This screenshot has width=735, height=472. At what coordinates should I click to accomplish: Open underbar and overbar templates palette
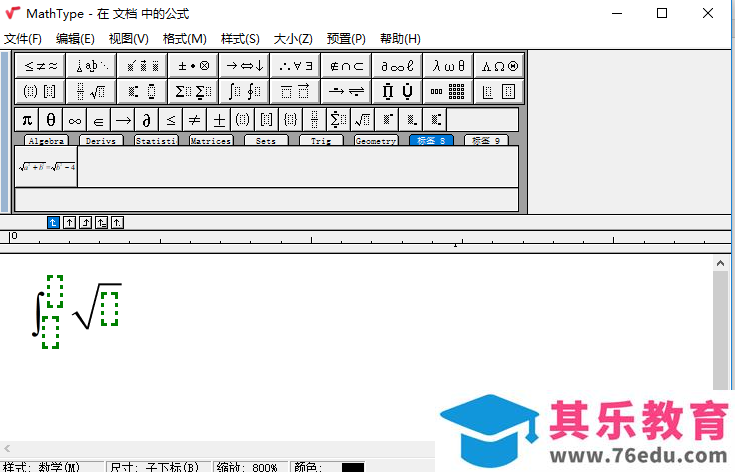click(x=296, y=91)
